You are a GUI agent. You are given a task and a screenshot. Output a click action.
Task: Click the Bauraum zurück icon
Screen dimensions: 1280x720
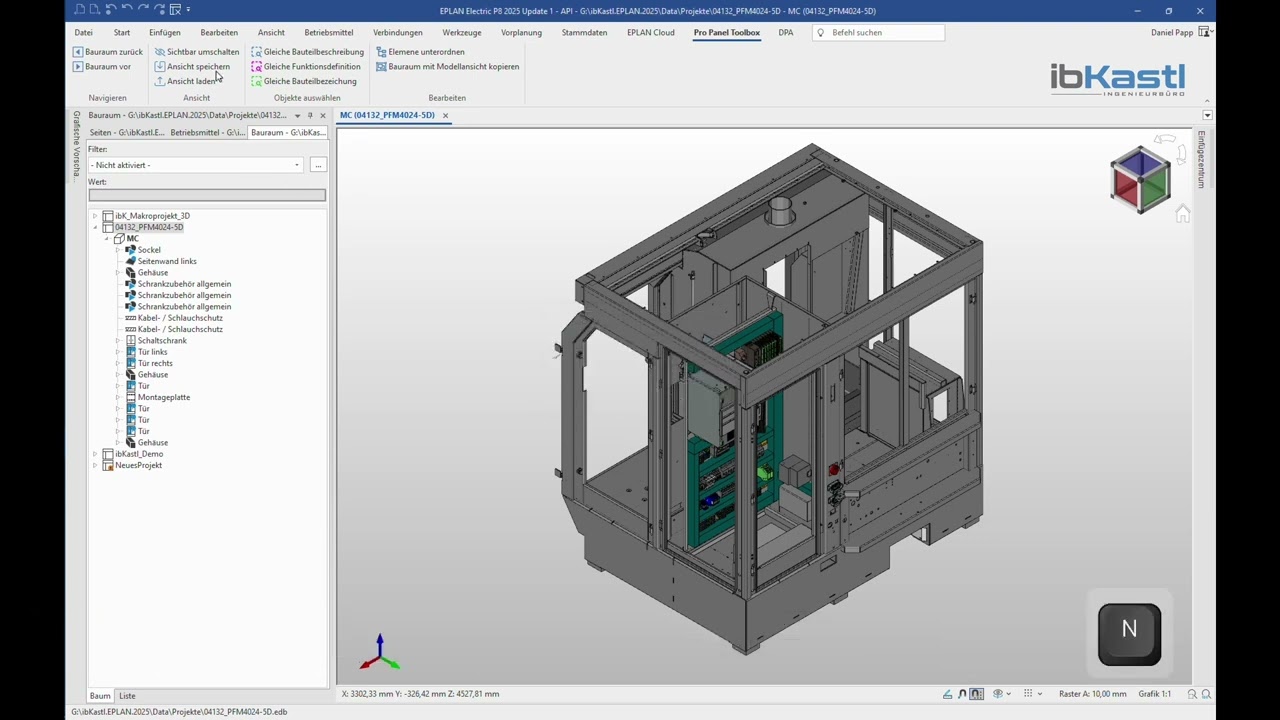[78, 52]
